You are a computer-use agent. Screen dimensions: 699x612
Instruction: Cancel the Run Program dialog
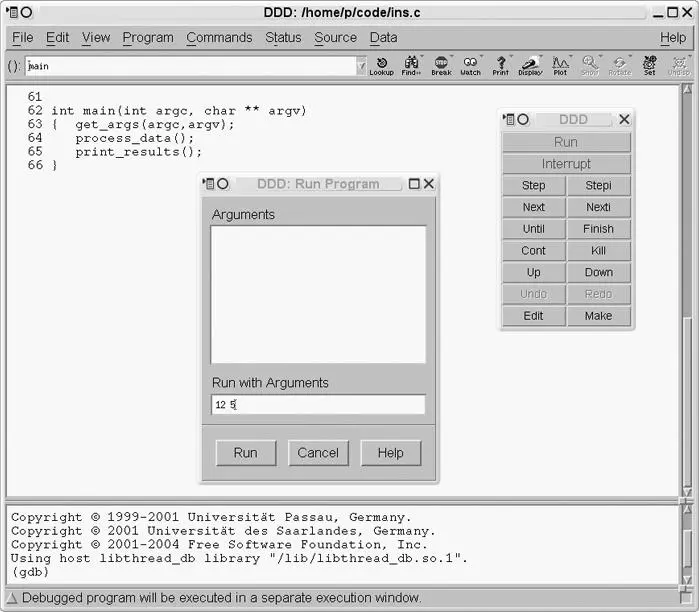point(318,453)
